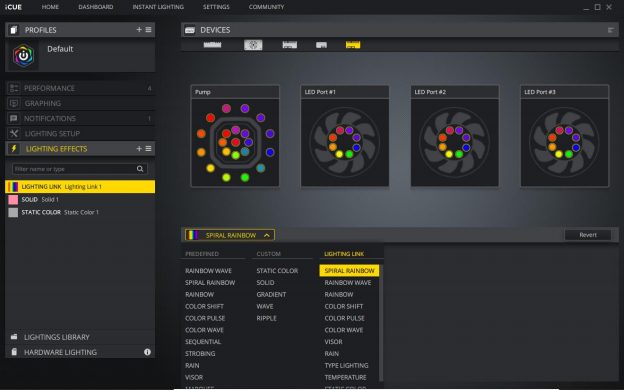Add a new lighting effect with plus

tap(139, 148)
